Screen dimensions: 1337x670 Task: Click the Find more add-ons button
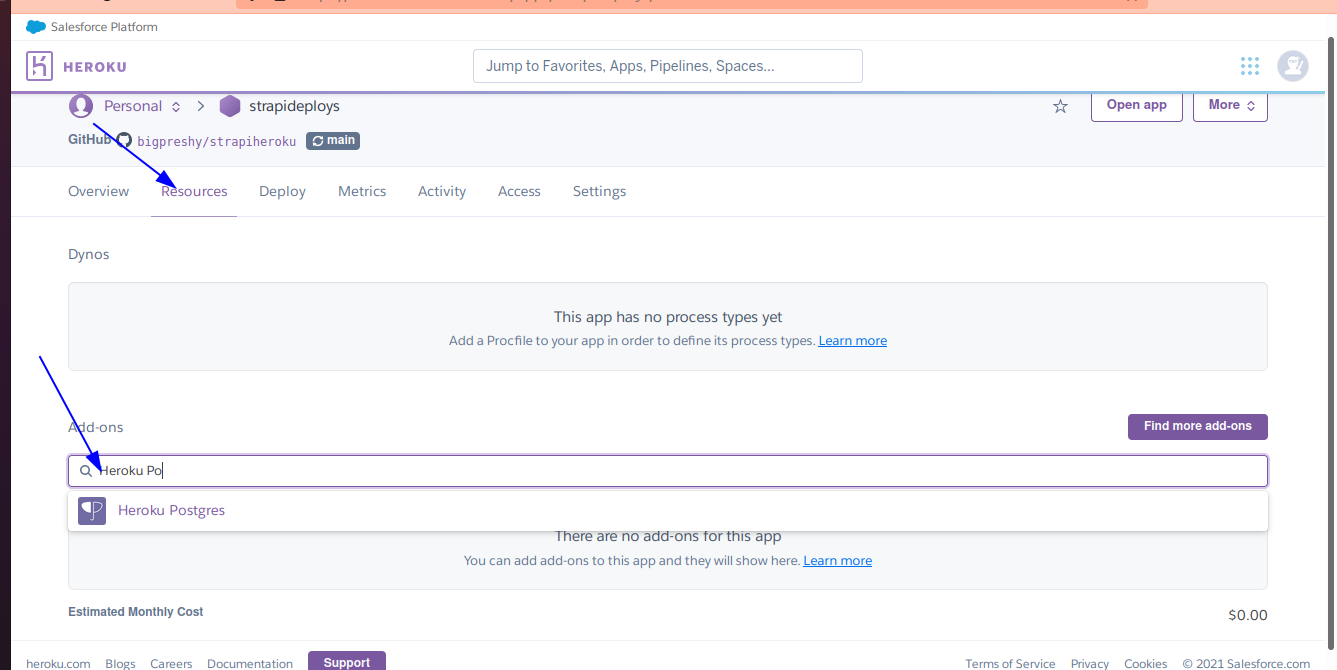[x=1197, y=426]
